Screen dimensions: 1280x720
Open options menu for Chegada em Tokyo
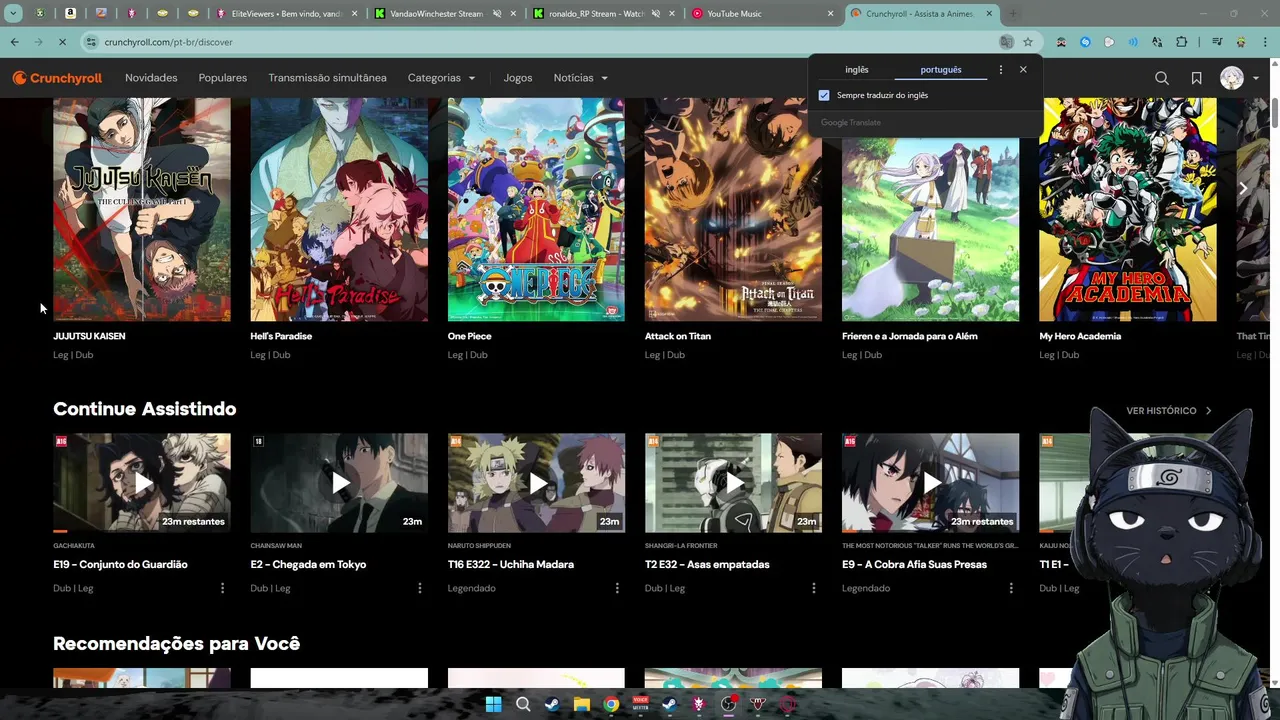[x=419, y=588]
